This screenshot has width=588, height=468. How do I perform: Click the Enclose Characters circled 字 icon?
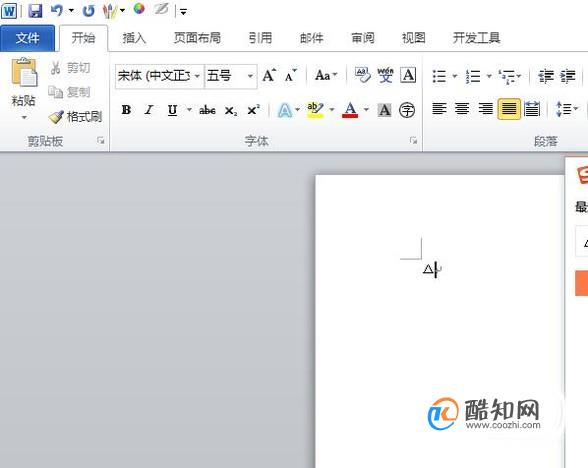click(407, 110)
